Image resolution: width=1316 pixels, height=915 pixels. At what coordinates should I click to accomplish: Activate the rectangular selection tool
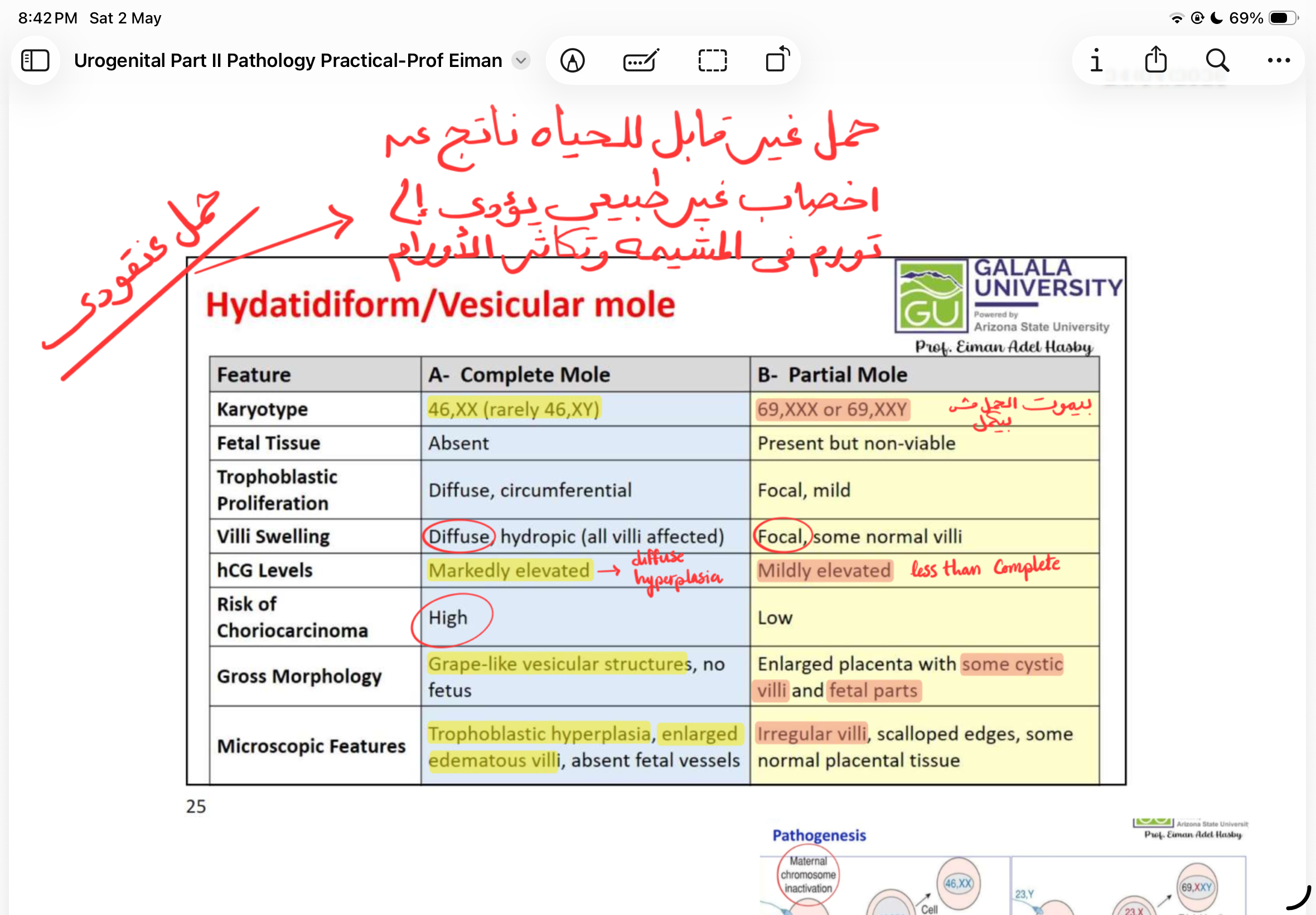tap(712, 60)
